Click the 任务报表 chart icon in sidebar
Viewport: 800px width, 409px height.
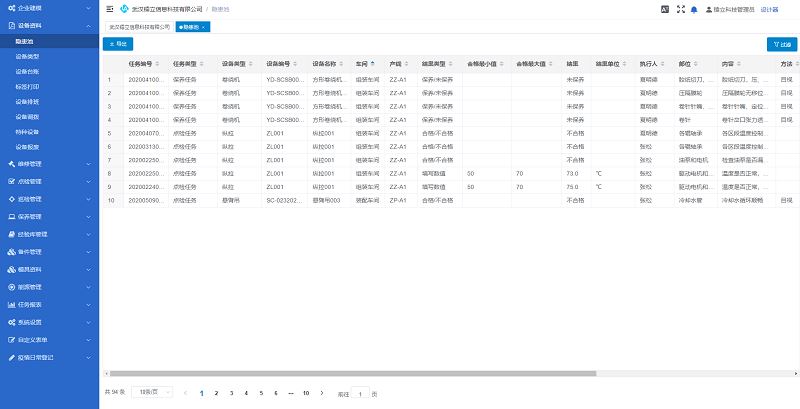click(9, 303)
